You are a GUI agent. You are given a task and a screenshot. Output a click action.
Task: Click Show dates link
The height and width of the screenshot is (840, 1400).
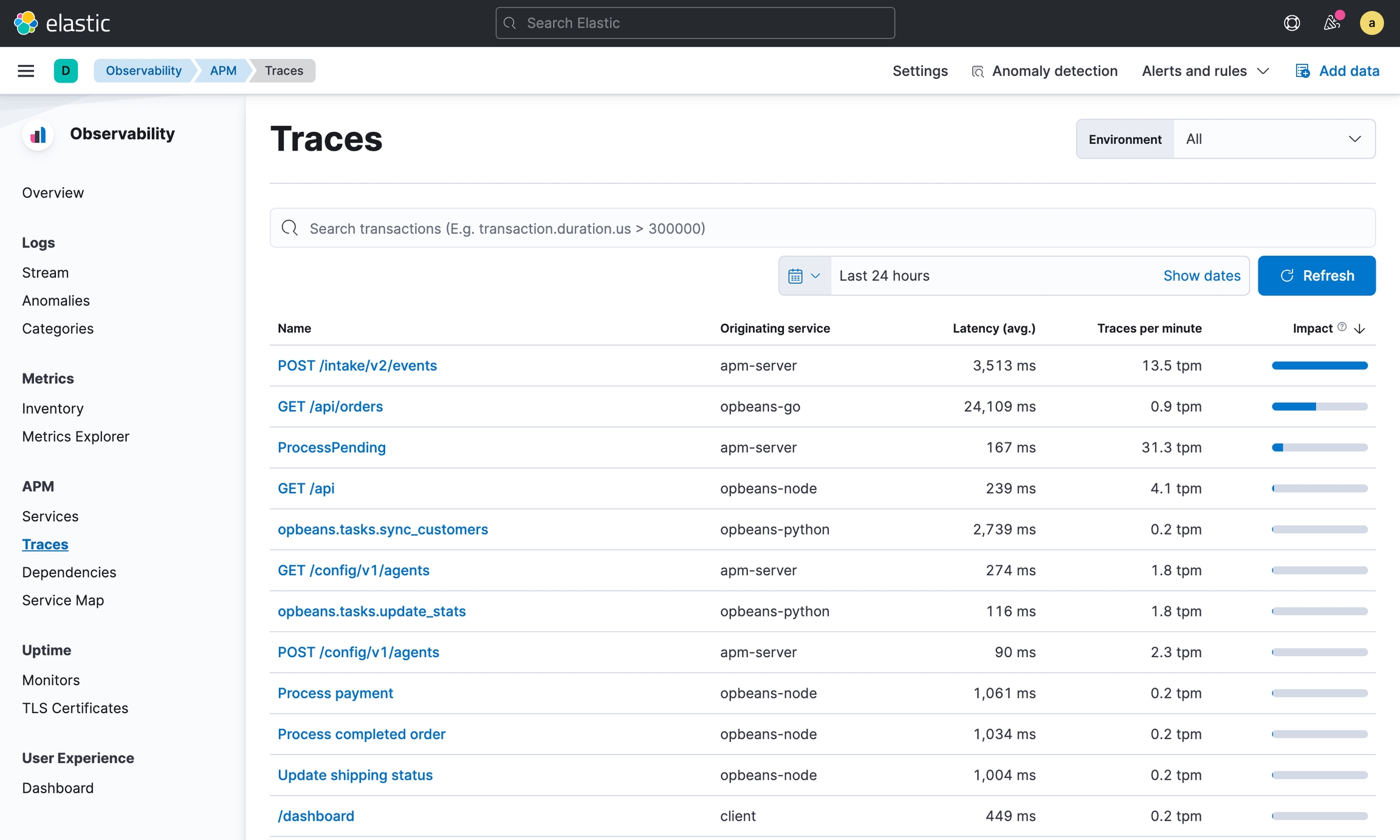point(1201,276)
